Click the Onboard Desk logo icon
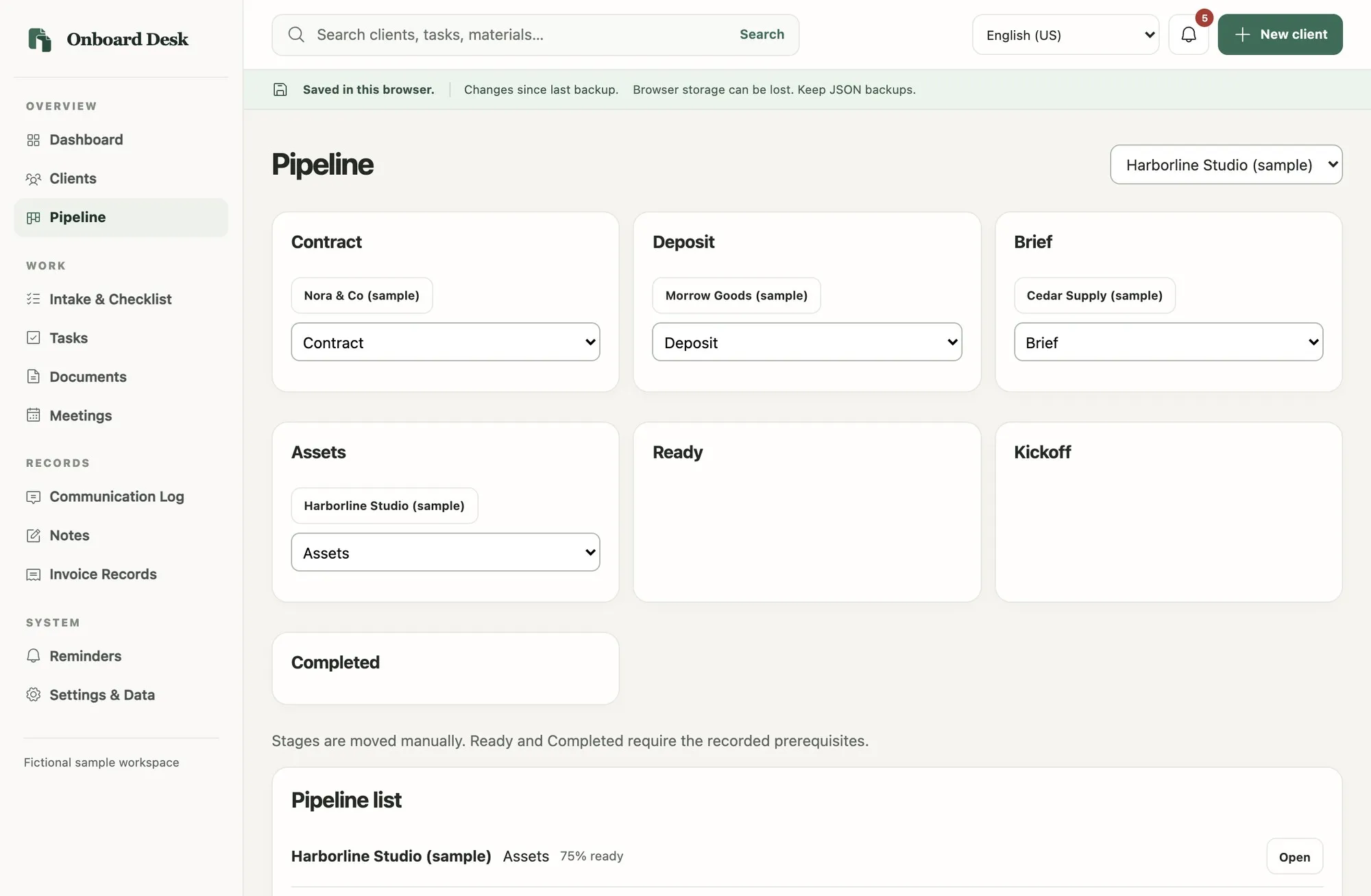1371x896 pixels. point(40,39)
